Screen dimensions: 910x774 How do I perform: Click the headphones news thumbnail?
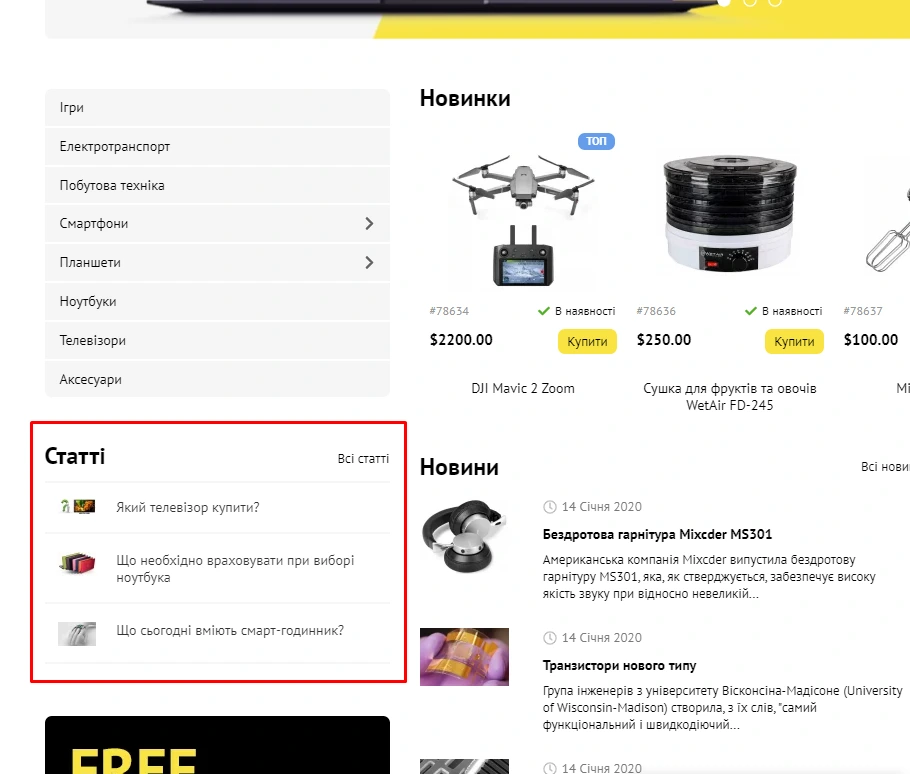pos(464,536)
